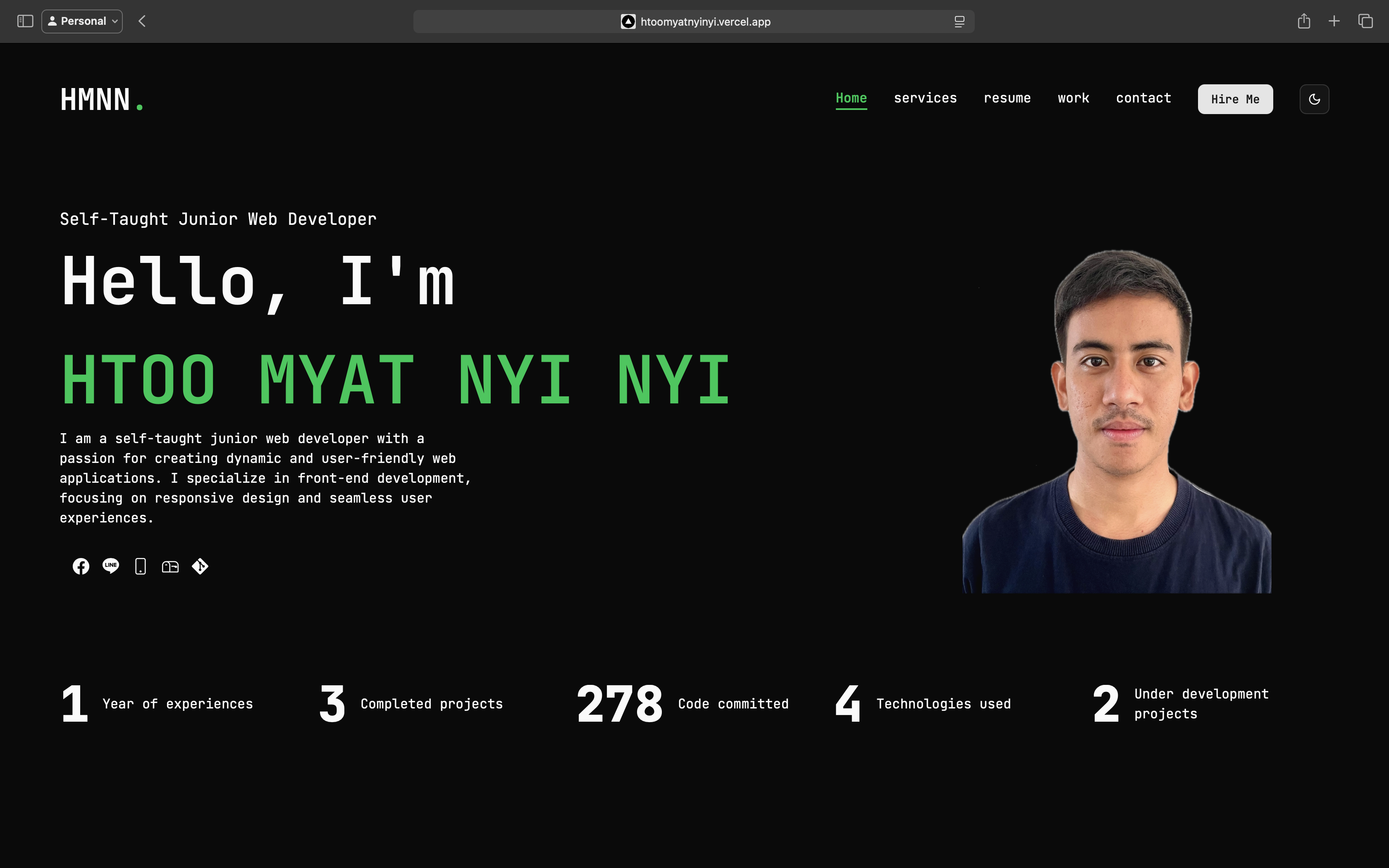Select the Home navigation link
The height and width of the screenshot is (868, 1389).
point(851,98)
